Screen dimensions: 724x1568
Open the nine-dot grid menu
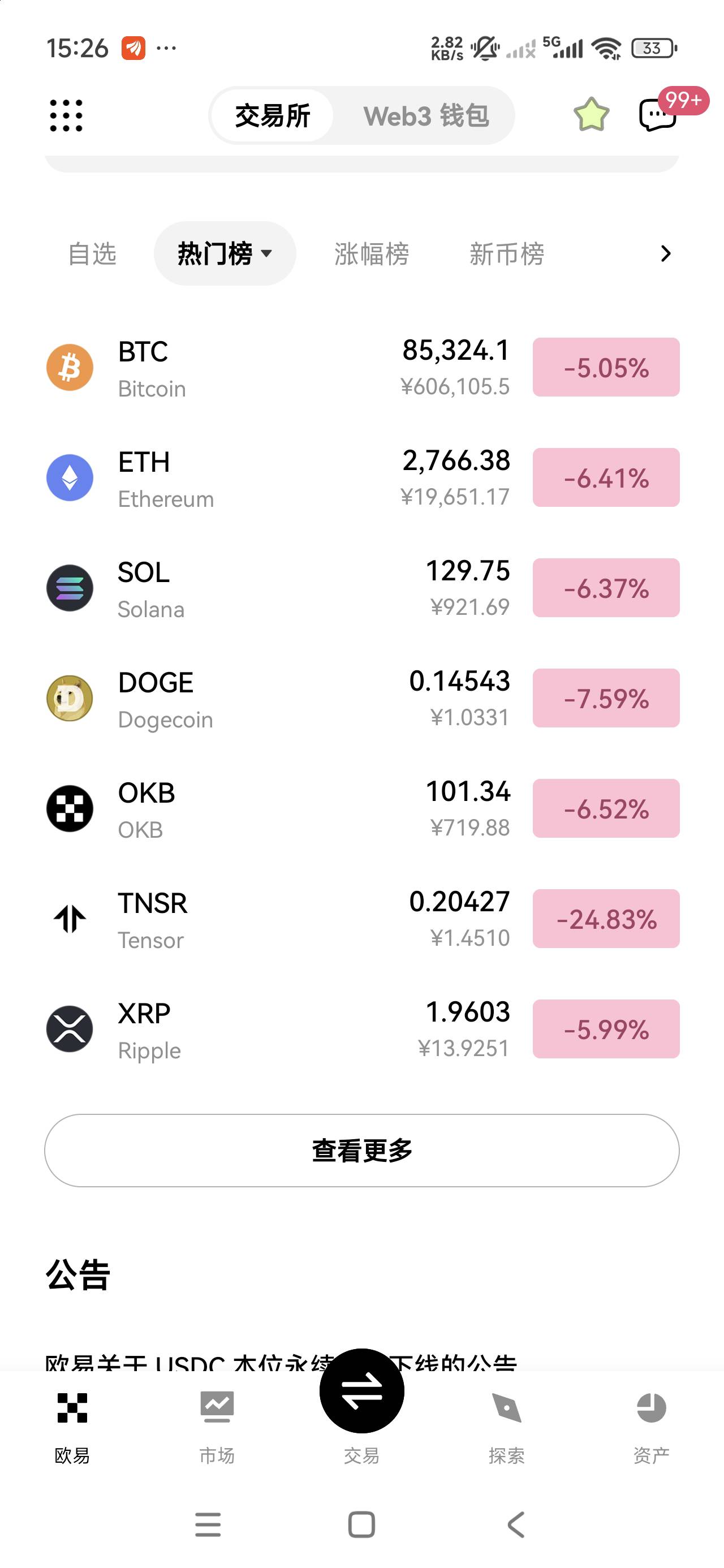click(66, 115)
